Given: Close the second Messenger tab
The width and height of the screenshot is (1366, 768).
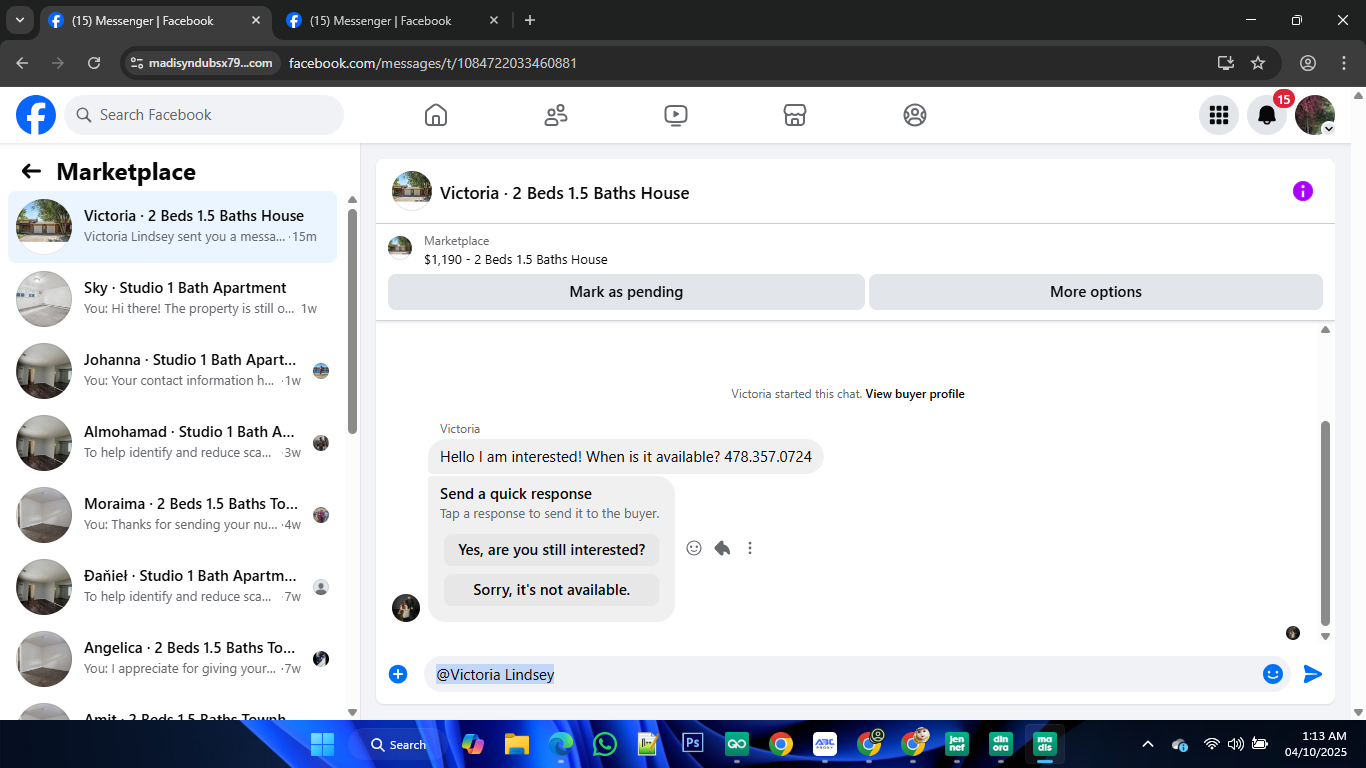Looking at the screenshot, I should coord(494,20).
